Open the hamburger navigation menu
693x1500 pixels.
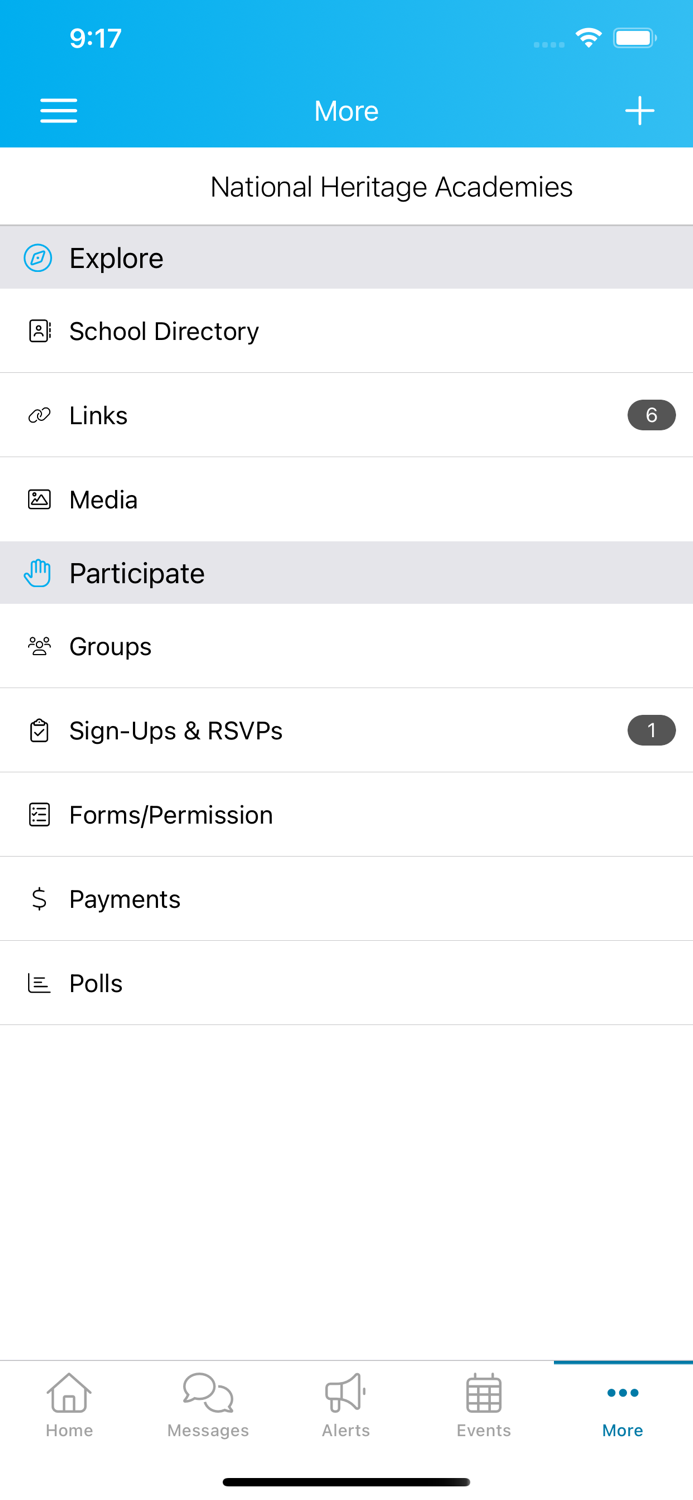pyautogui.click(x=58, y=111)
